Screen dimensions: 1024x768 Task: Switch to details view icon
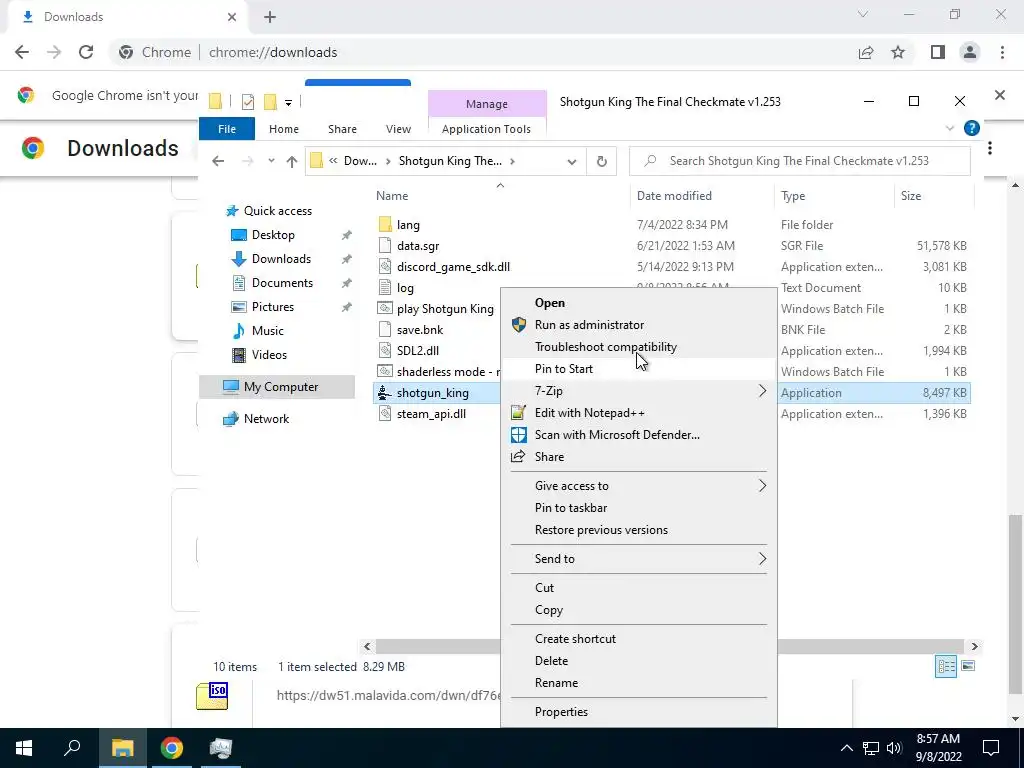(946, 666)
